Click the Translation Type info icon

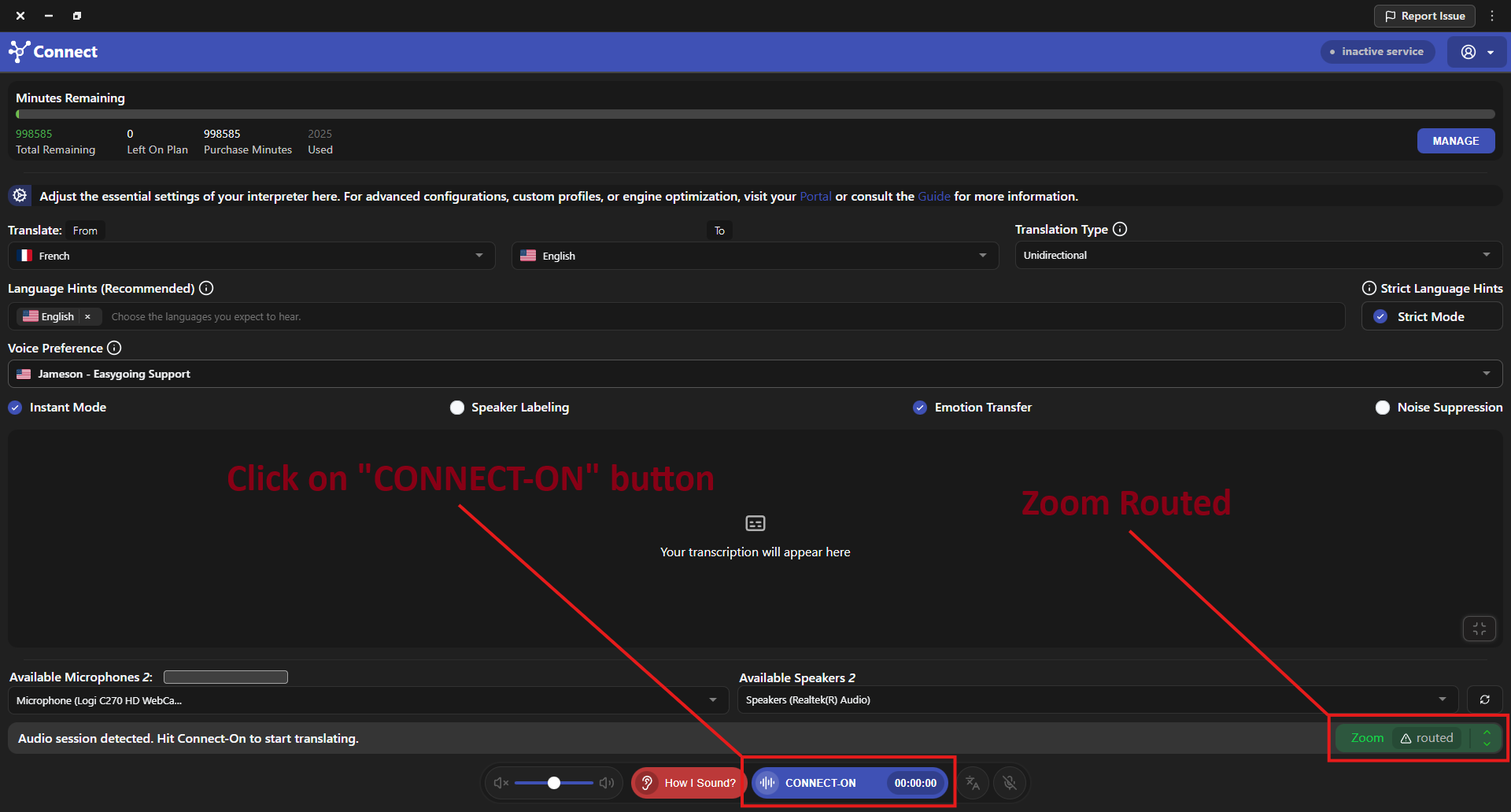point(1120,229)
